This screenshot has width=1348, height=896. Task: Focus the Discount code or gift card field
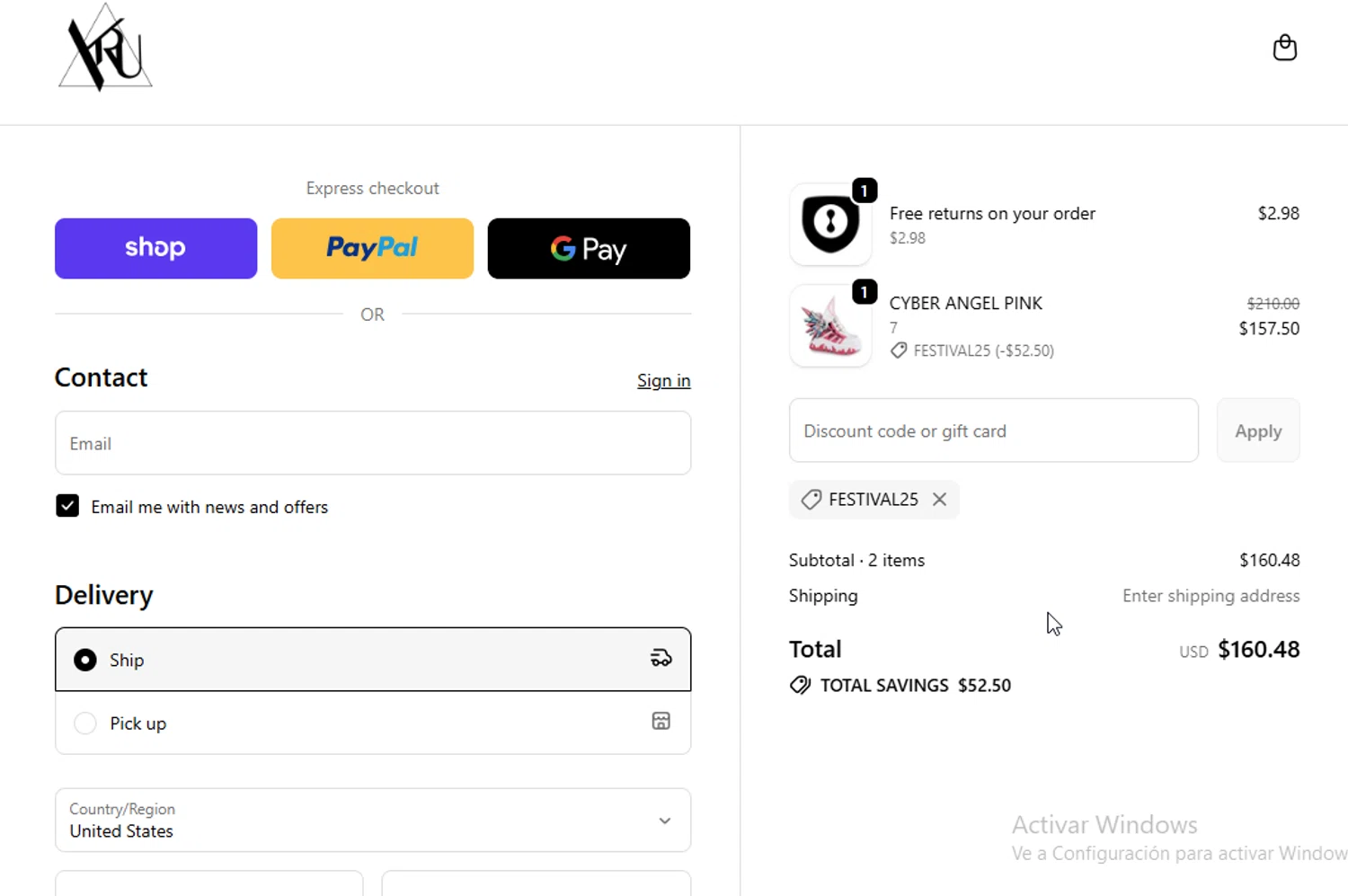coord(994,430)
